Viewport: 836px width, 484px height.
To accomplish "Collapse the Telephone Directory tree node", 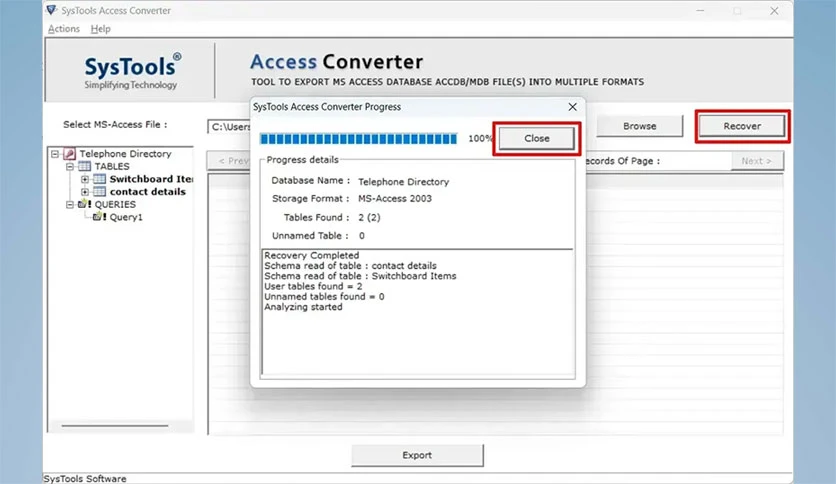I will pyautogui.click(x=55, y=154).
